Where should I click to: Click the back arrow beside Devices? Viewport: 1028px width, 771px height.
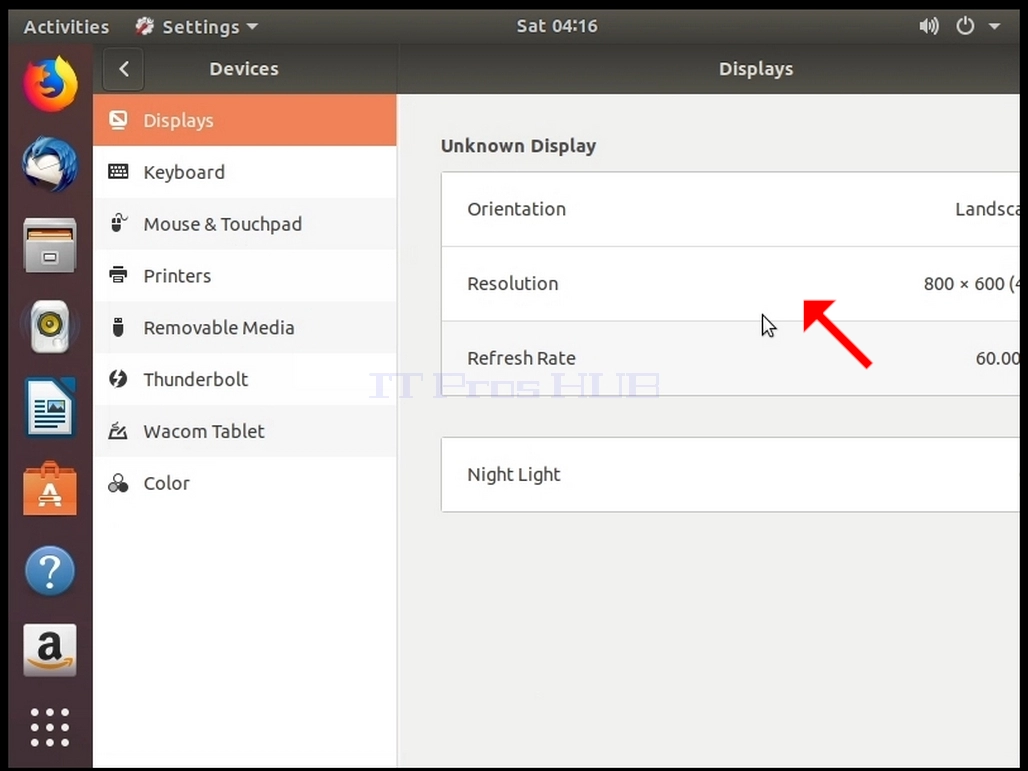(123, 69)
